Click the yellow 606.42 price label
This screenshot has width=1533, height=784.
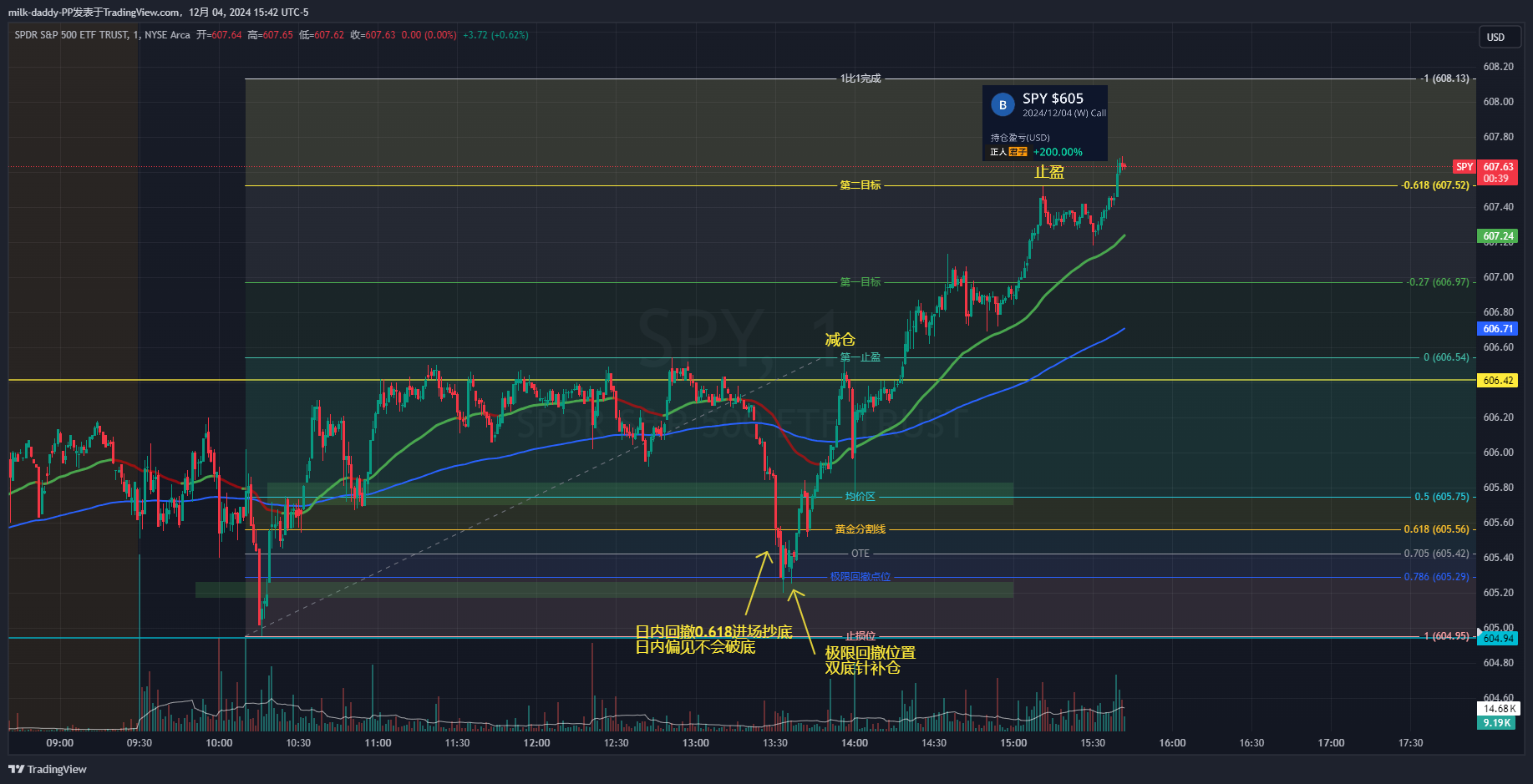[1498, 381]
